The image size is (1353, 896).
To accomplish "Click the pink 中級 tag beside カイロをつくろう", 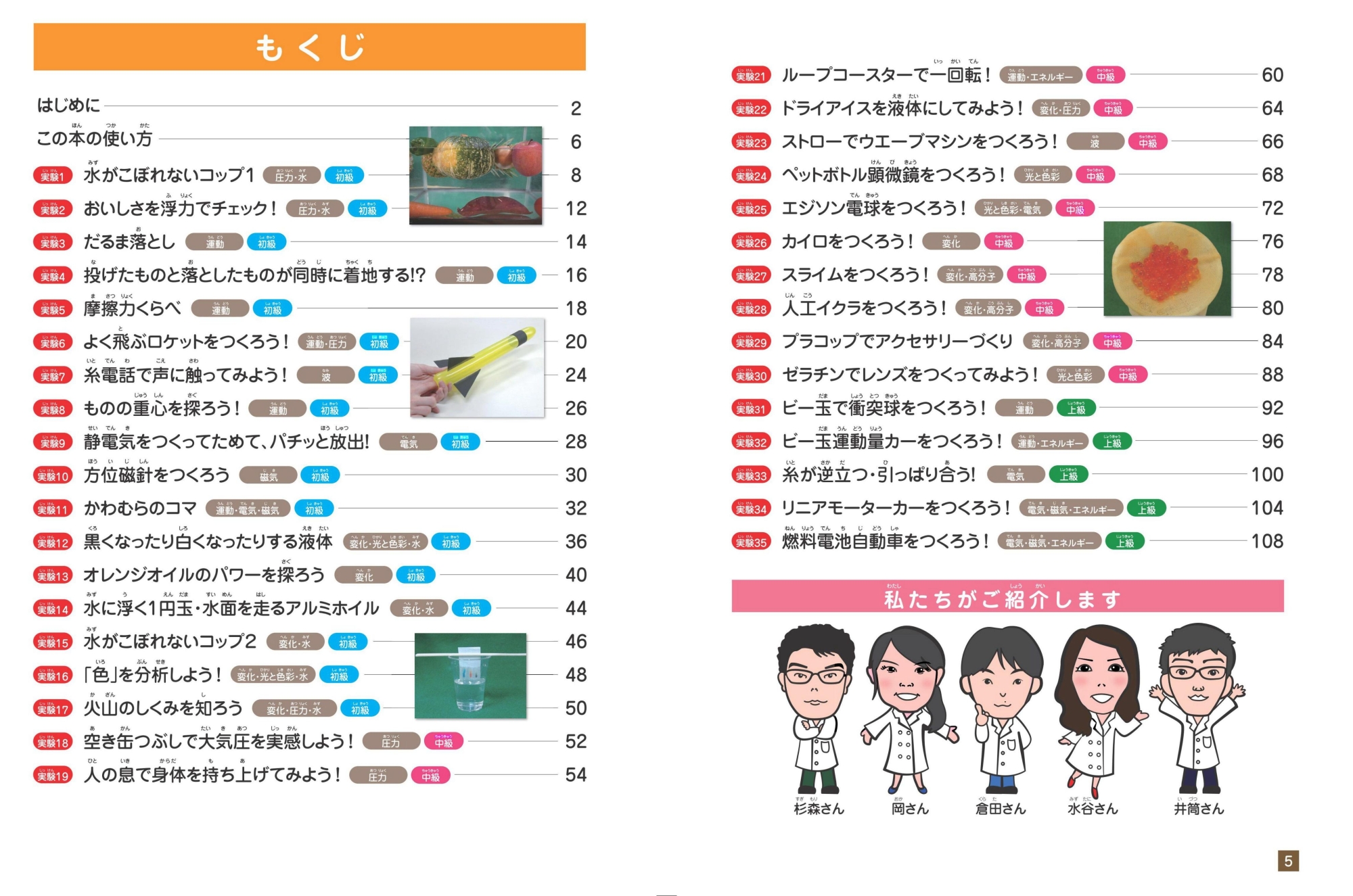I will coord(1004,242).
